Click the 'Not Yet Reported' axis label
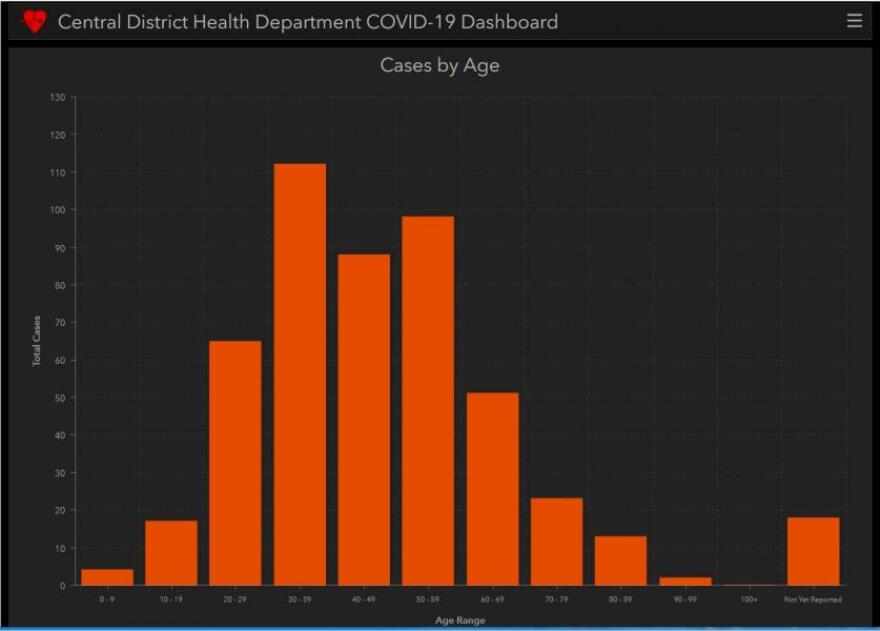 (813, 600)
